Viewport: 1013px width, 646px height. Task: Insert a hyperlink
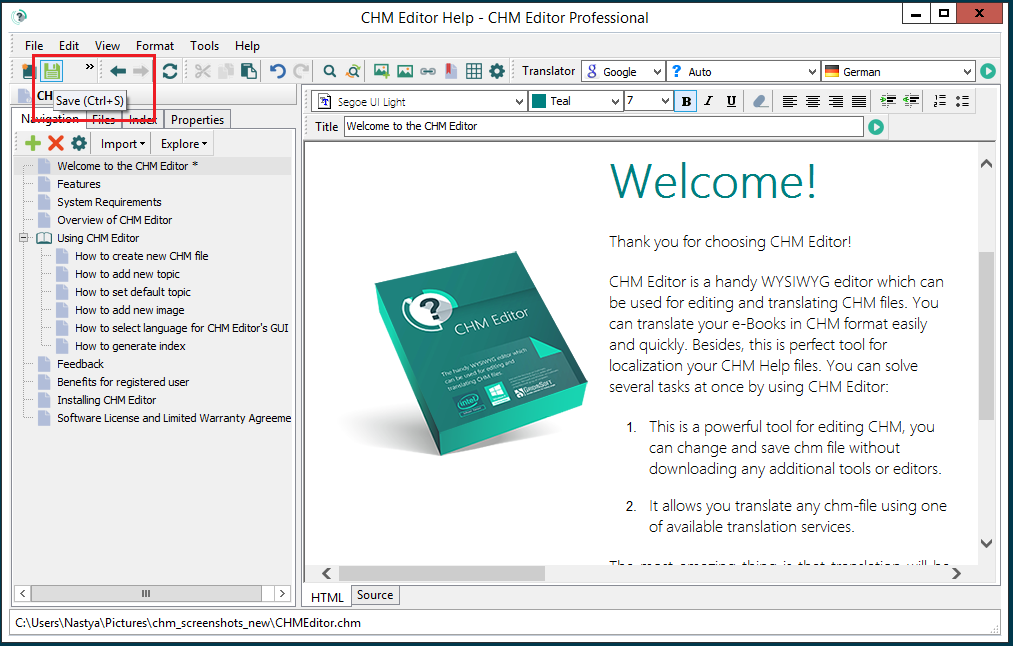(x=427, y=70)
